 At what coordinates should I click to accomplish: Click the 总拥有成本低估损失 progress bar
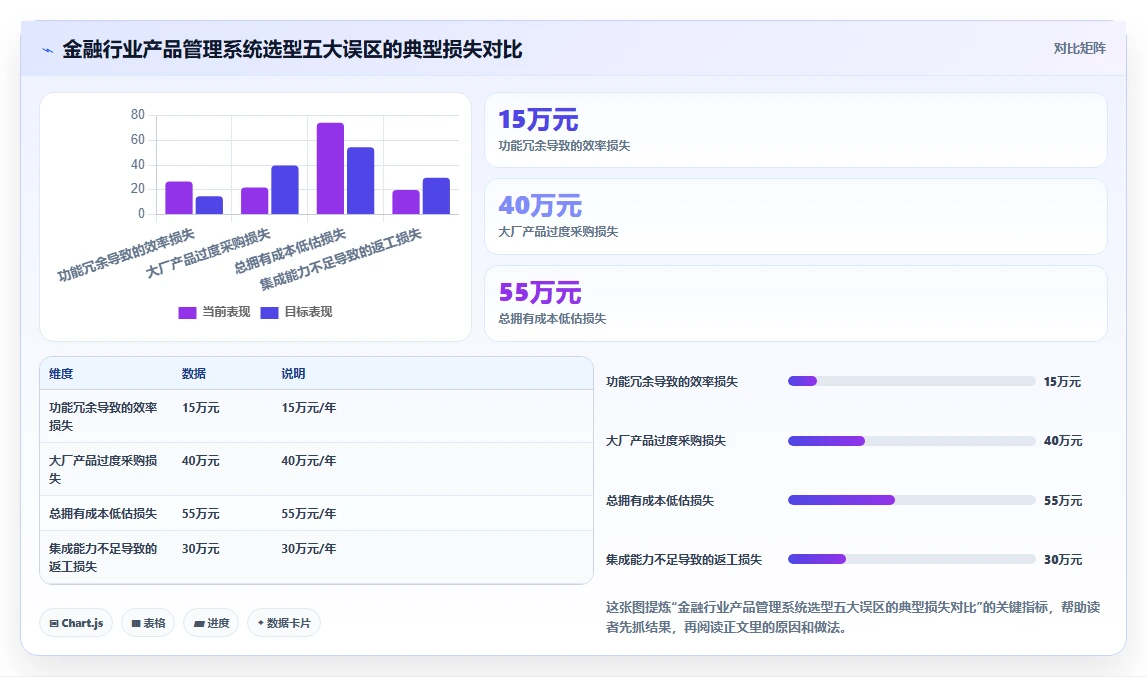point(911,501)
